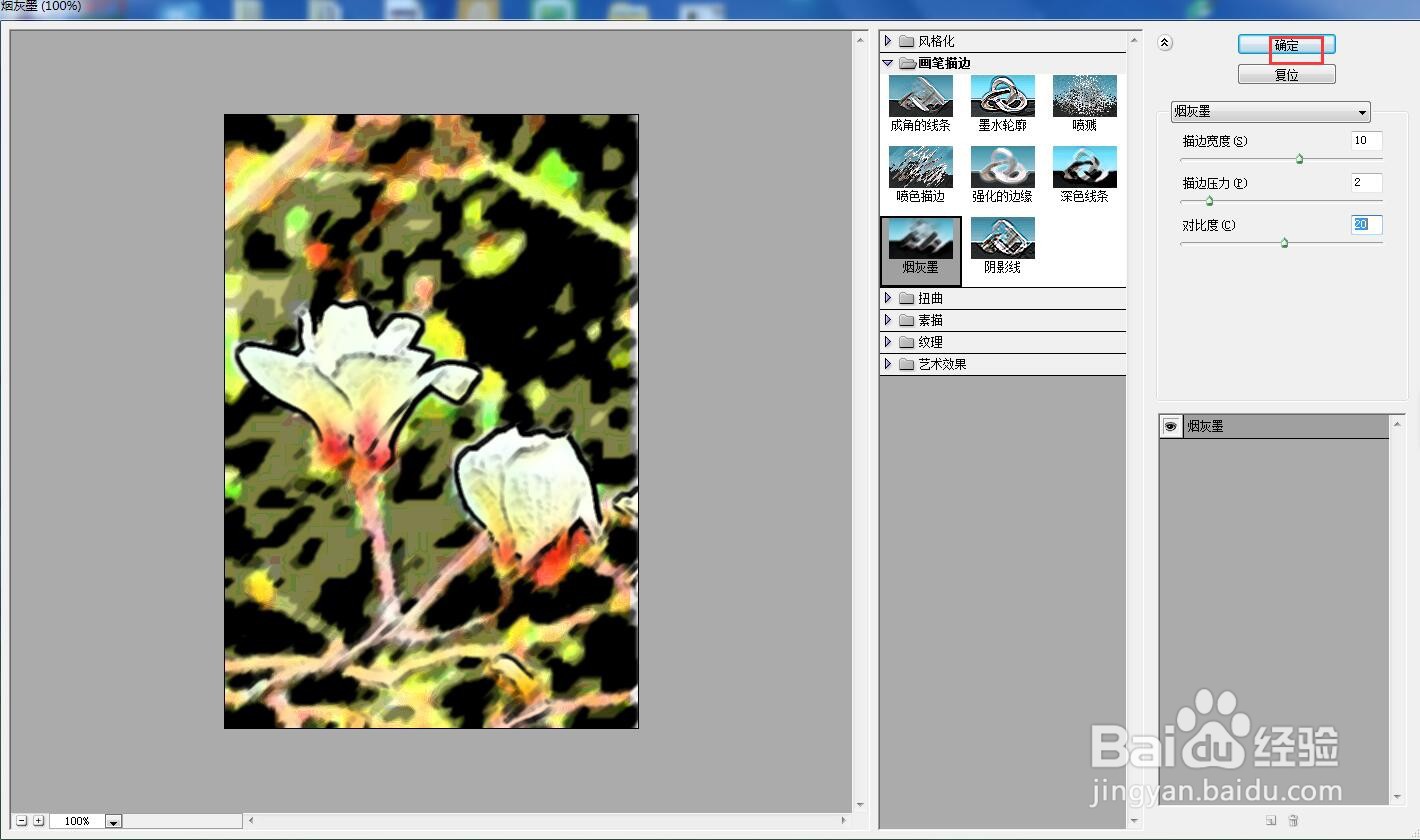This screenshot has width=1420, height=840.
Task: Click the flower preview image
Action: click(x=431, y=421)
